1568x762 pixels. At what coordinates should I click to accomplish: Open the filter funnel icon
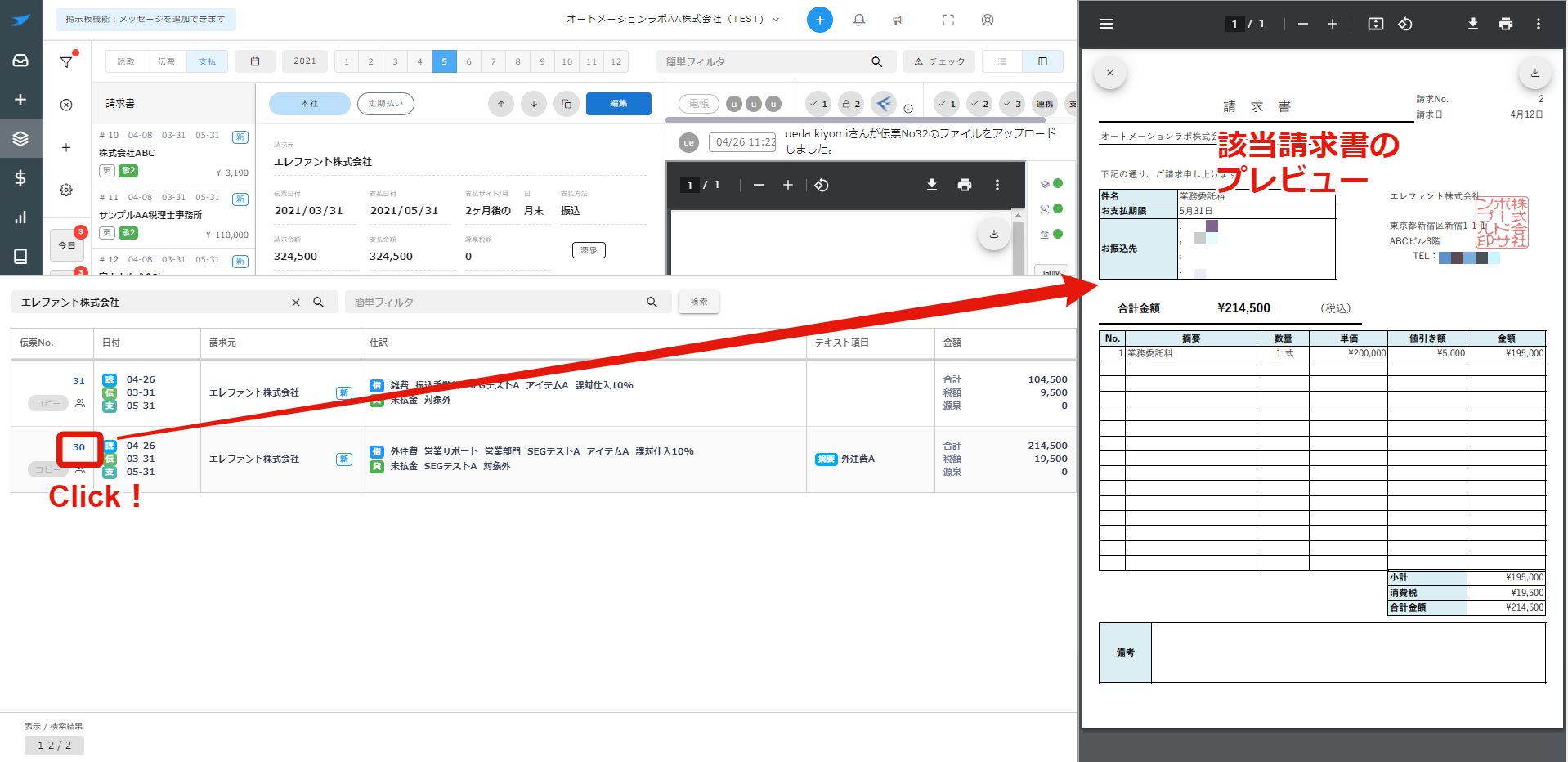click(66, 61)
